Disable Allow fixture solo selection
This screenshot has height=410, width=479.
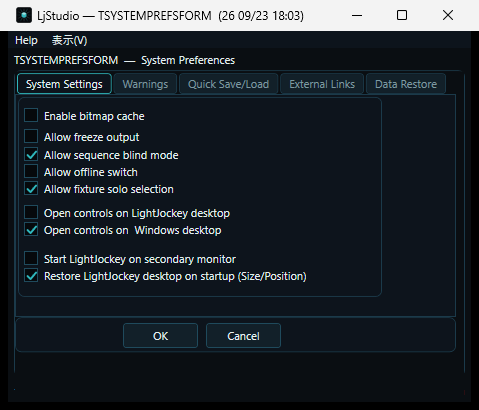(31, 189)
